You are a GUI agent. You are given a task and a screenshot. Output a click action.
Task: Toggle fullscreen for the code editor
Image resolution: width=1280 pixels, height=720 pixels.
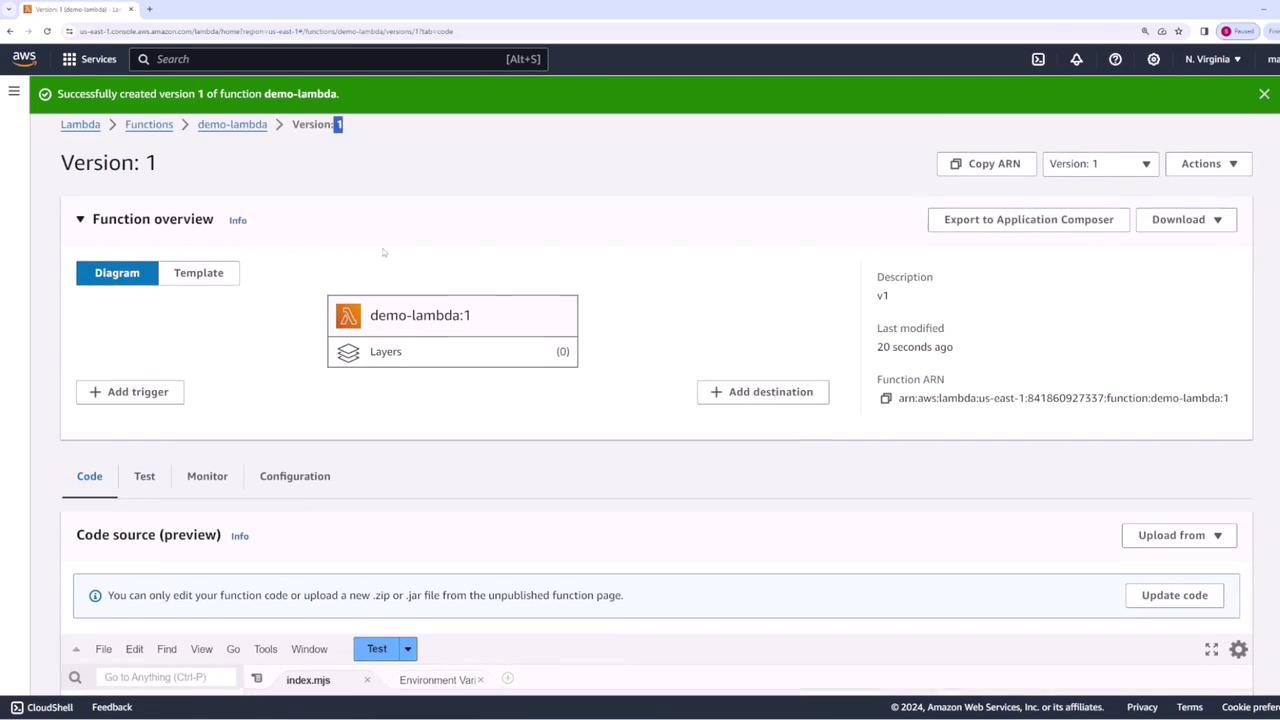(1211, 650)
